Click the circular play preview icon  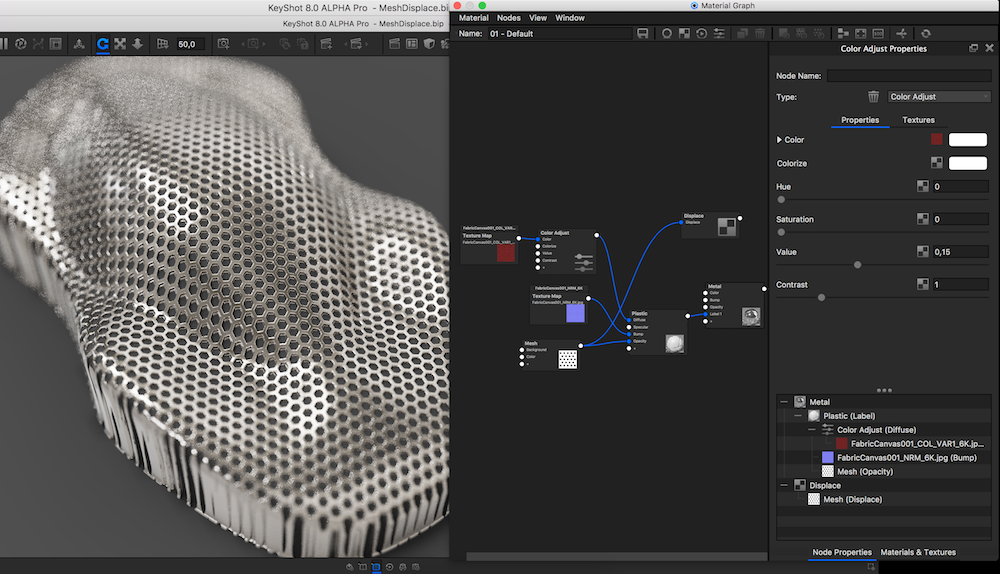click(x=701, y=33)
